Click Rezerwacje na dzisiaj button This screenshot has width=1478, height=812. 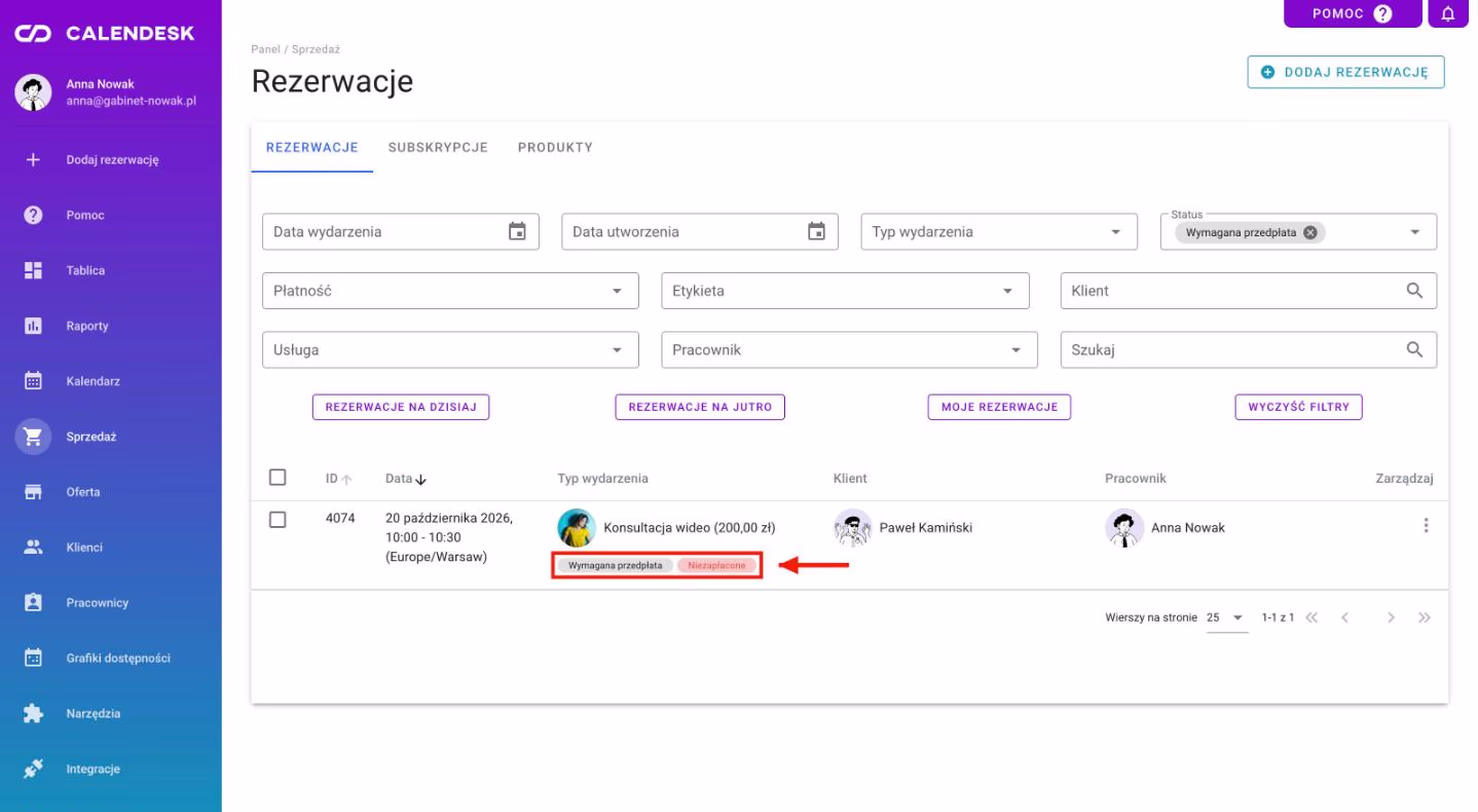(x=401, y=407)
